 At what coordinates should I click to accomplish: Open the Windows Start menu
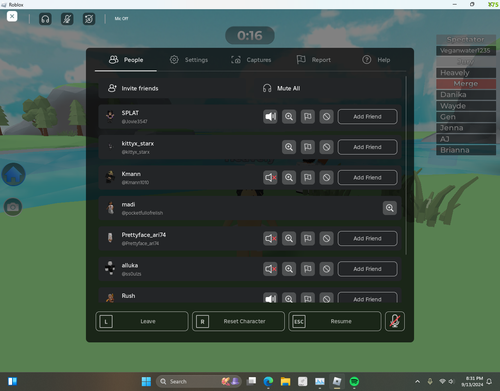pos(146,381)
